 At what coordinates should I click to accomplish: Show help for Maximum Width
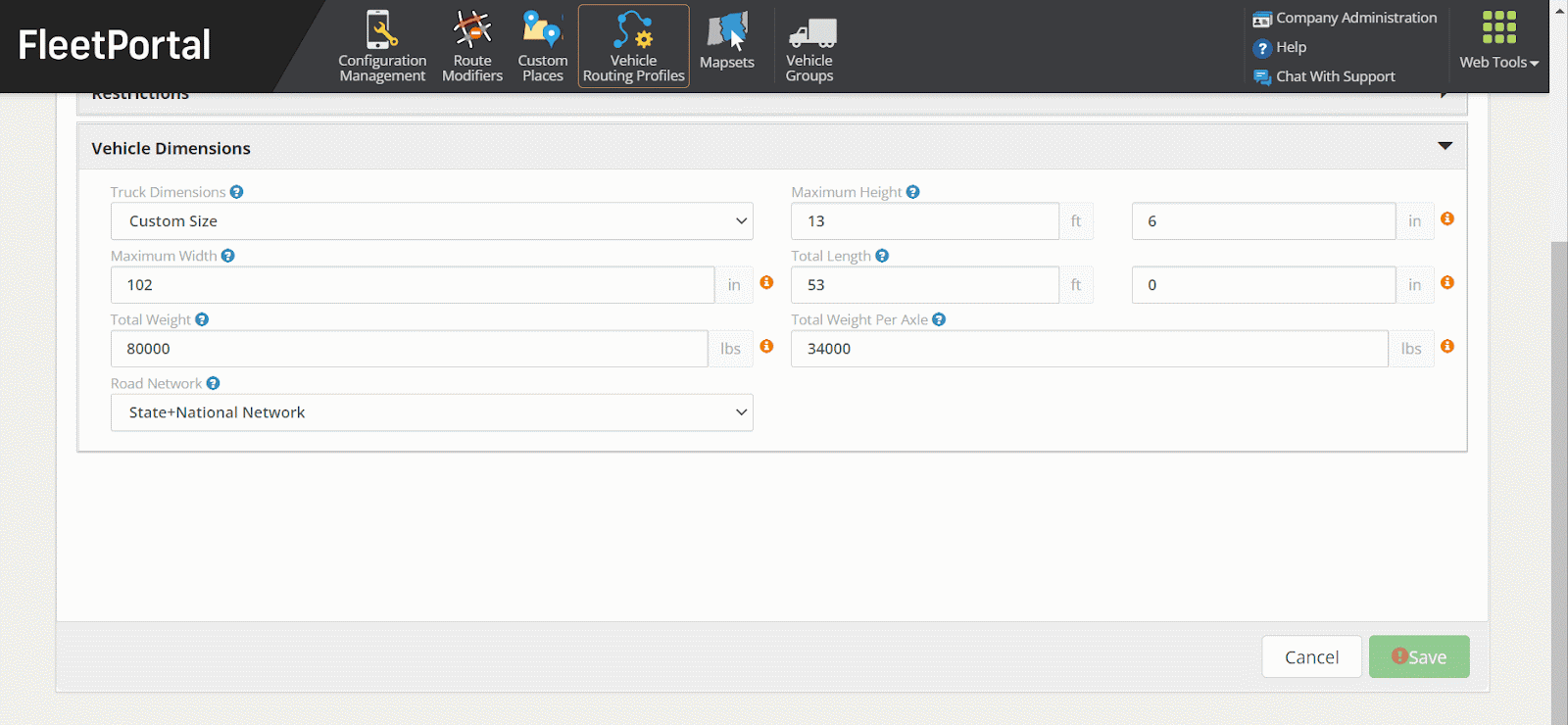tap(227, 256)
